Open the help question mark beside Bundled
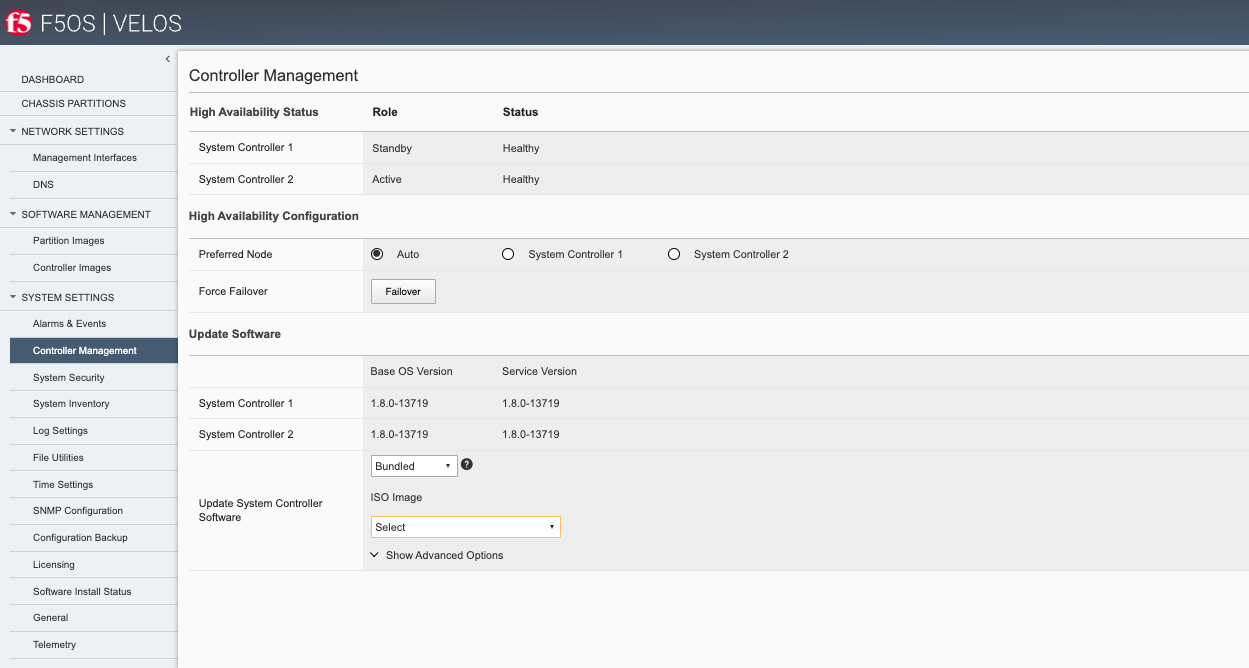This screenshot has height=668, width=1249. point(467,465)
